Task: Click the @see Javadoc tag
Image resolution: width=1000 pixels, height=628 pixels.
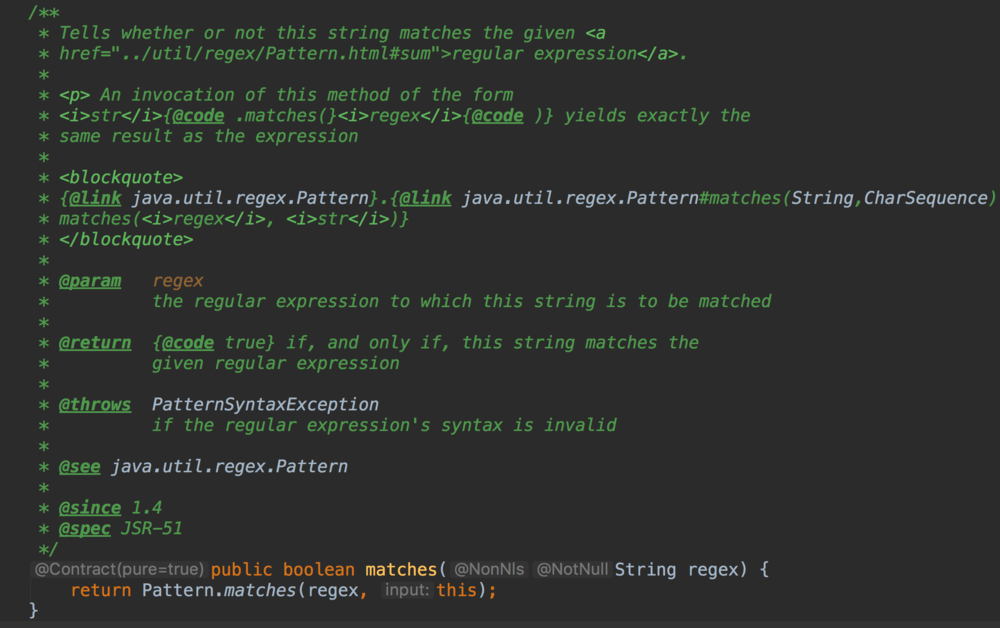Action: [x=79, y=467]
